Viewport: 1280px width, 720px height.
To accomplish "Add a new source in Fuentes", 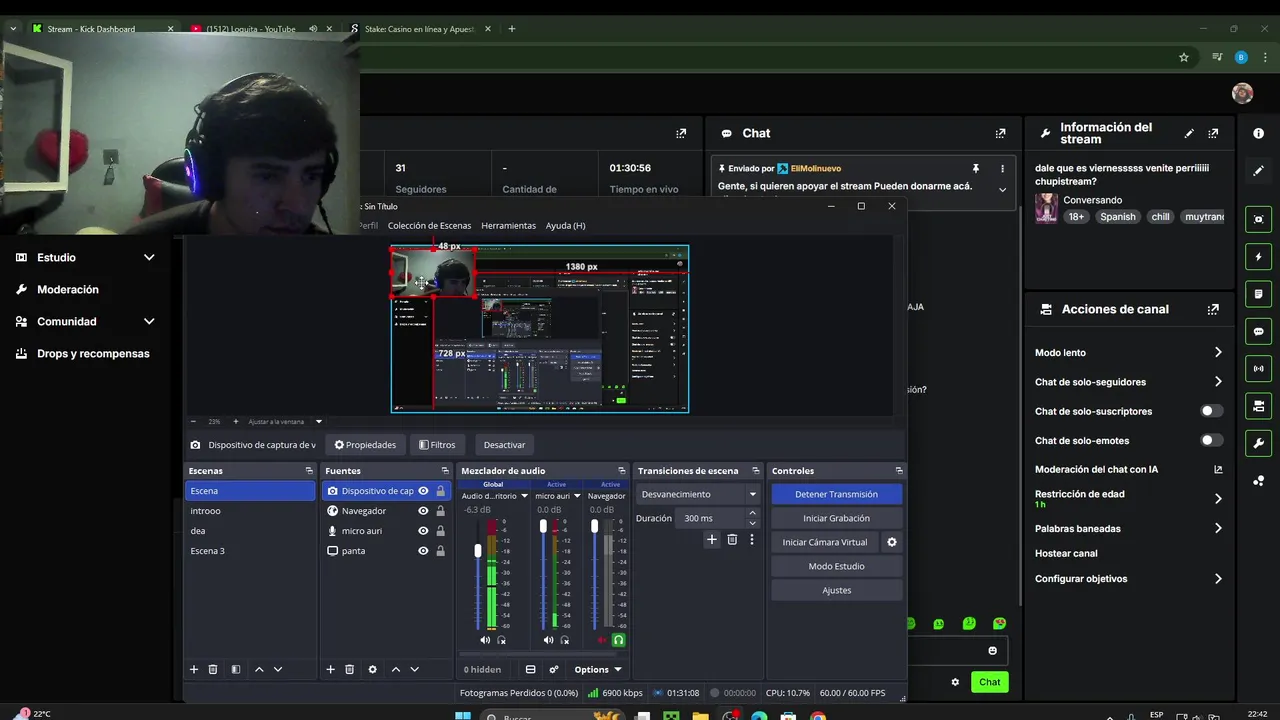I will click(330, 669).
